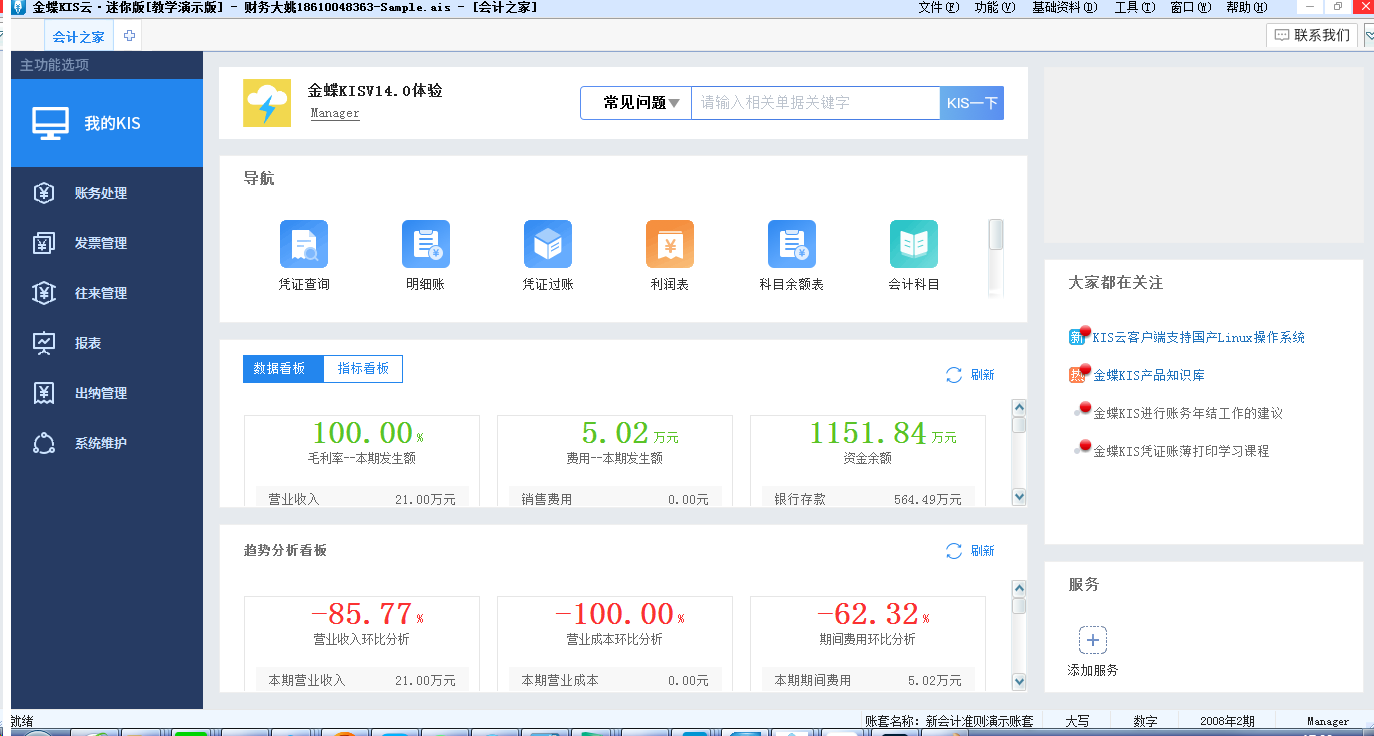Open KIS云客户端支持国产Linux操作系统 link
Screen dimensions: 1374x736
1198,338
